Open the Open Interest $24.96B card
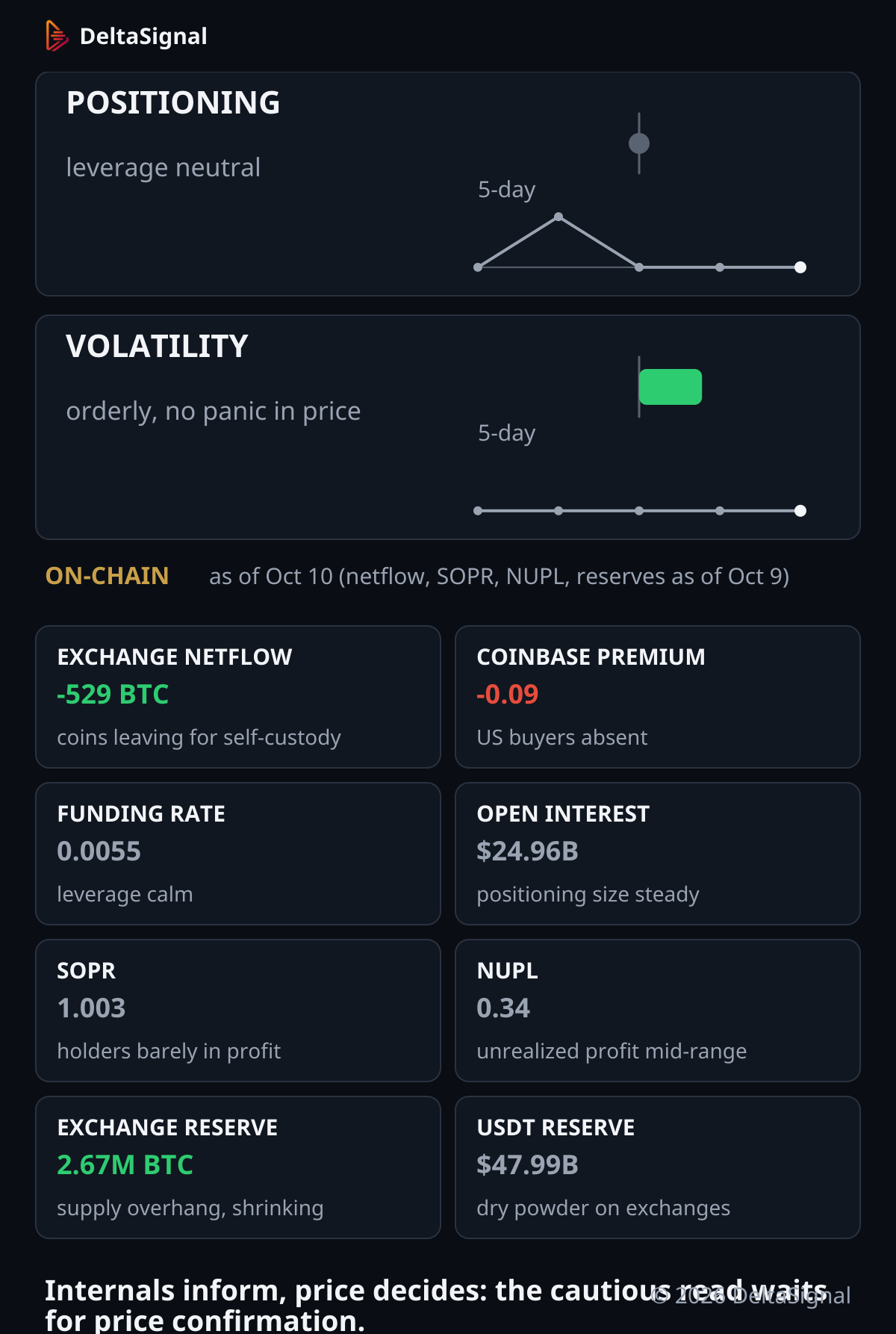Image resolution: width=896 pixels, height=1334 pixels. tap(658, 854)
